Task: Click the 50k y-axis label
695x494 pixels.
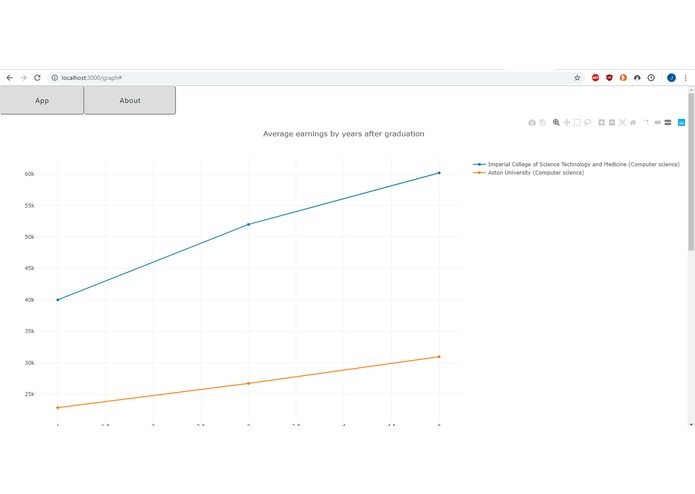Action: click(29, 237)
